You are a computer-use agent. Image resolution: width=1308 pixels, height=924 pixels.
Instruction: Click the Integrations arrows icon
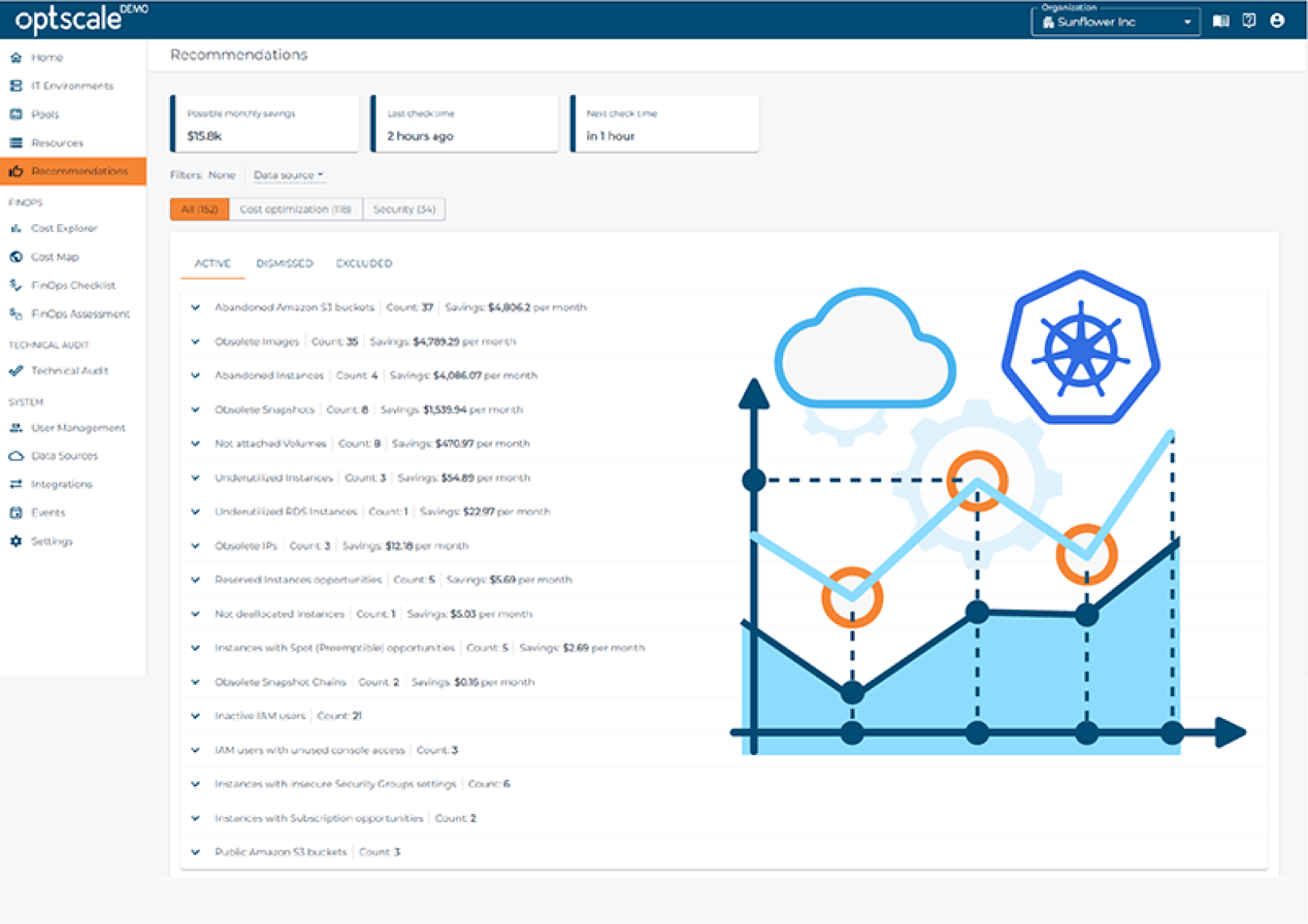pyautogui.click(x=16, y=484)
